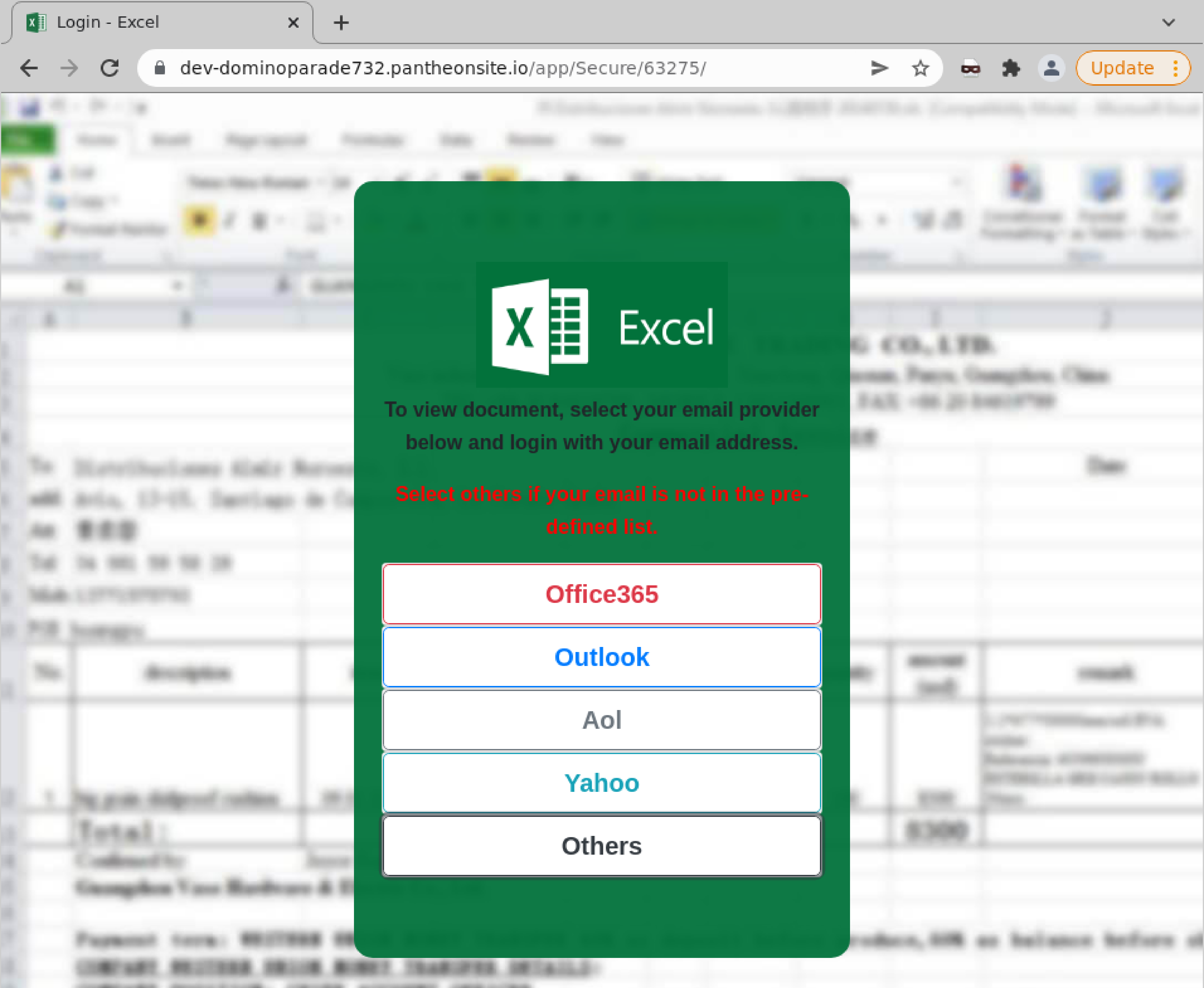Click the Update browser button
The height and width of the screenshot is (988, 1204).
[1122, 68]
